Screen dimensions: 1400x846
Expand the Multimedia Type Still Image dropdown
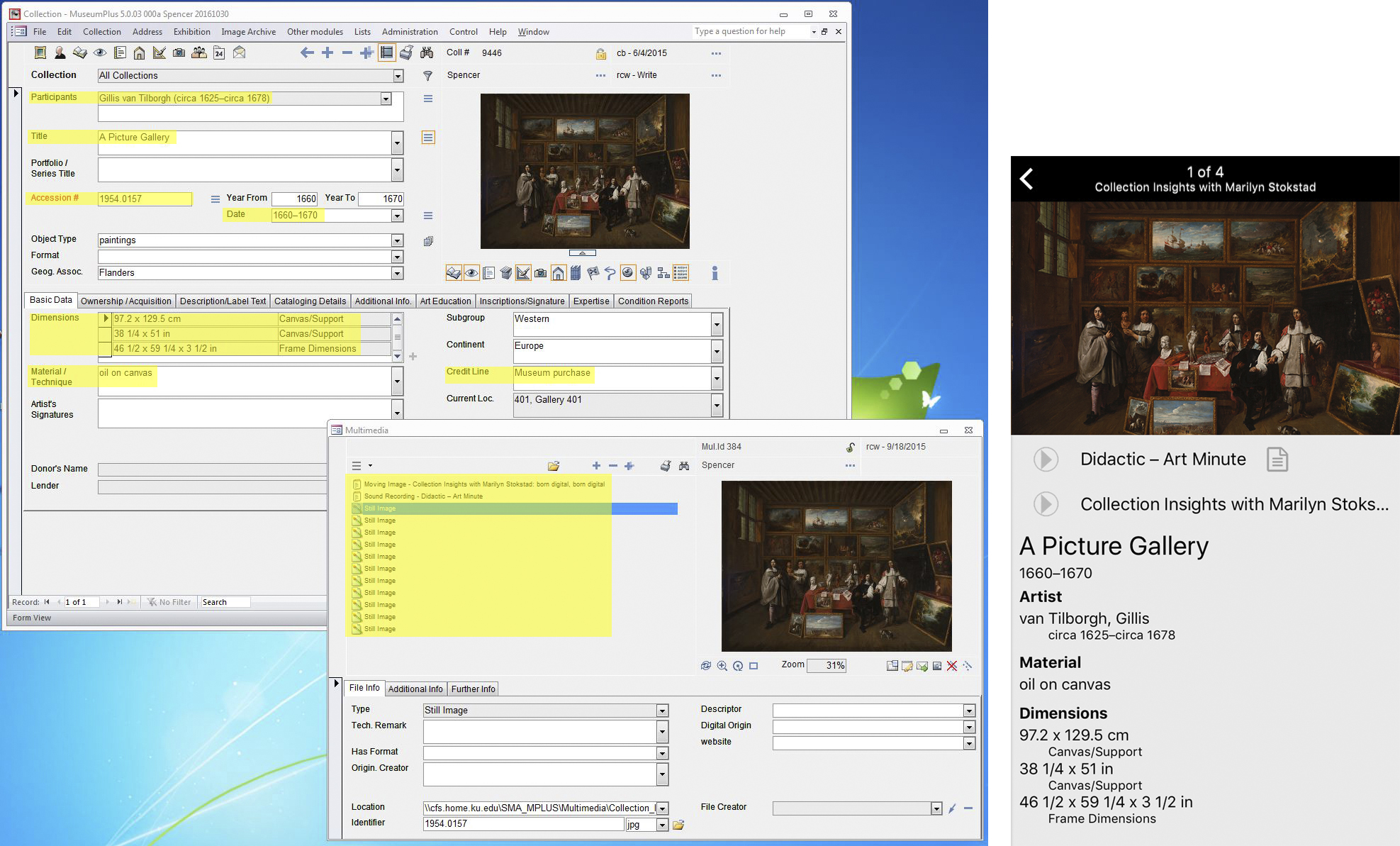pos(662,711)
